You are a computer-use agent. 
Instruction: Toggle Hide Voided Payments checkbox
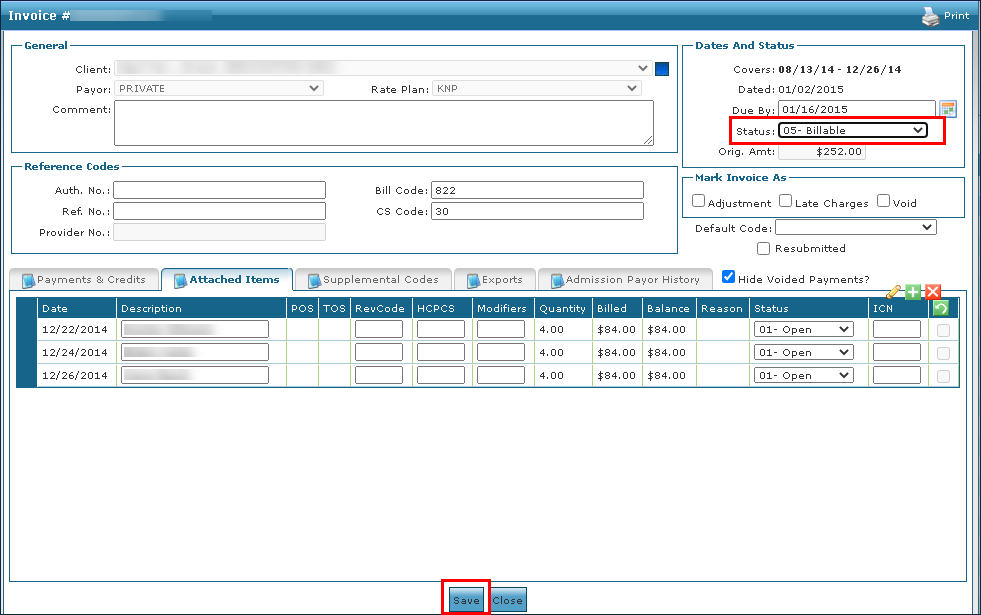728,277
